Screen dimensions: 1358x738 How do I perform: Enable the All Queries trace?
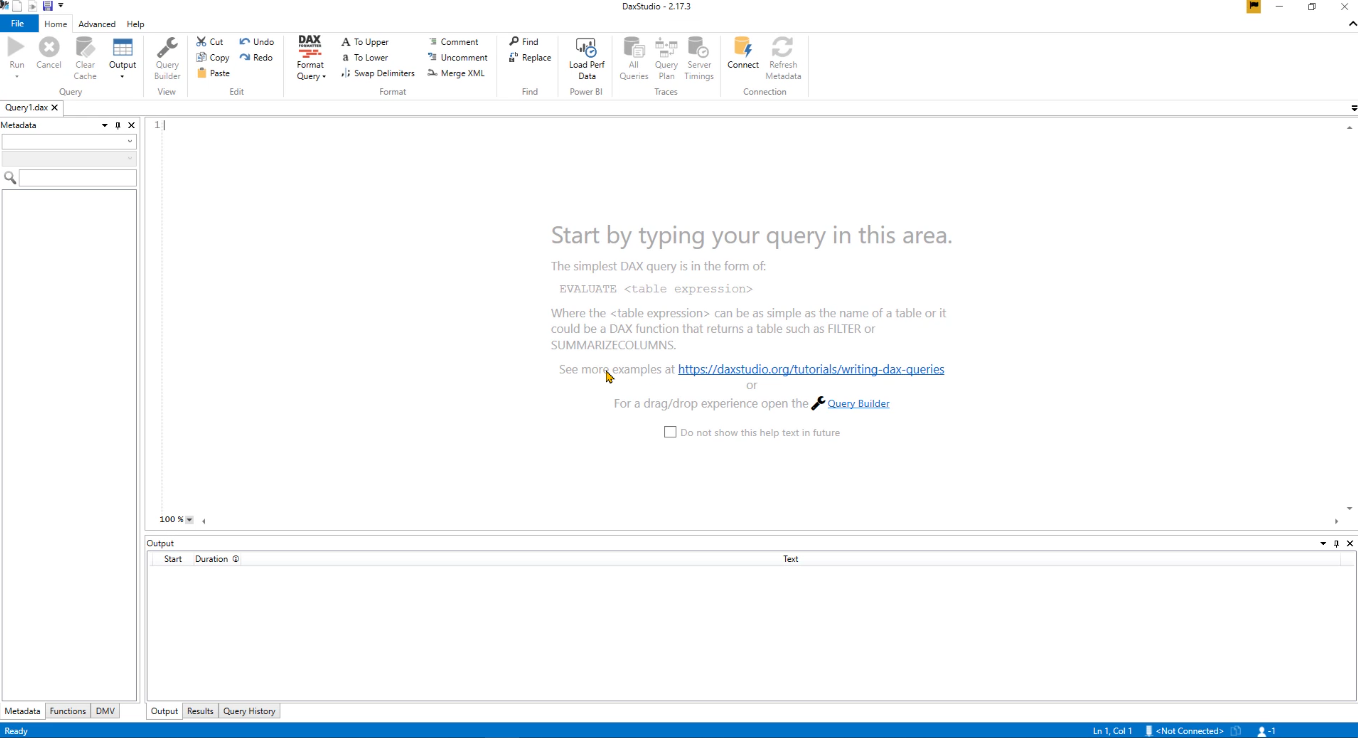click(633, 58)
